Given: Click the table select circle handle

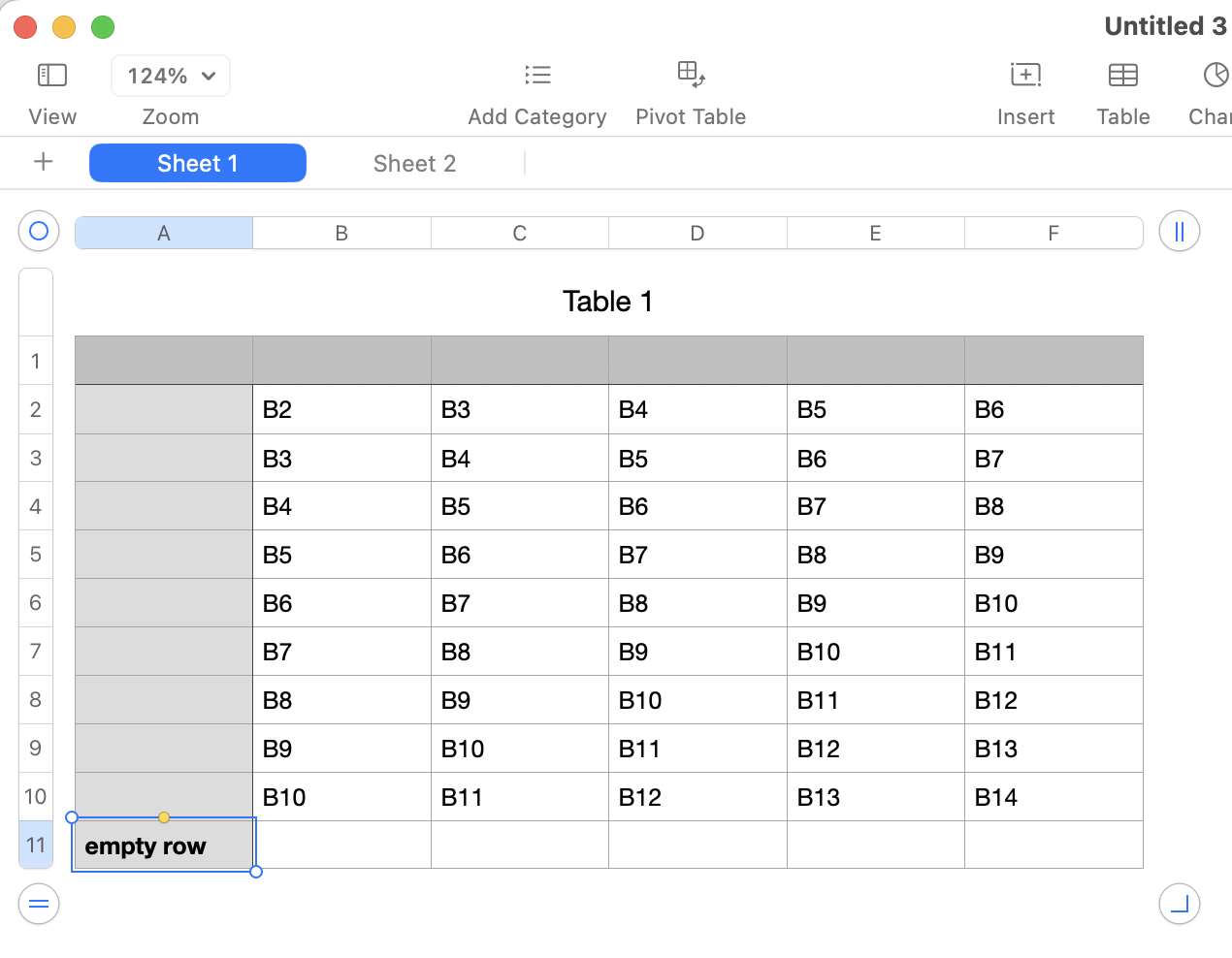Looking at the screenshot, I should [x=39, y=232].
